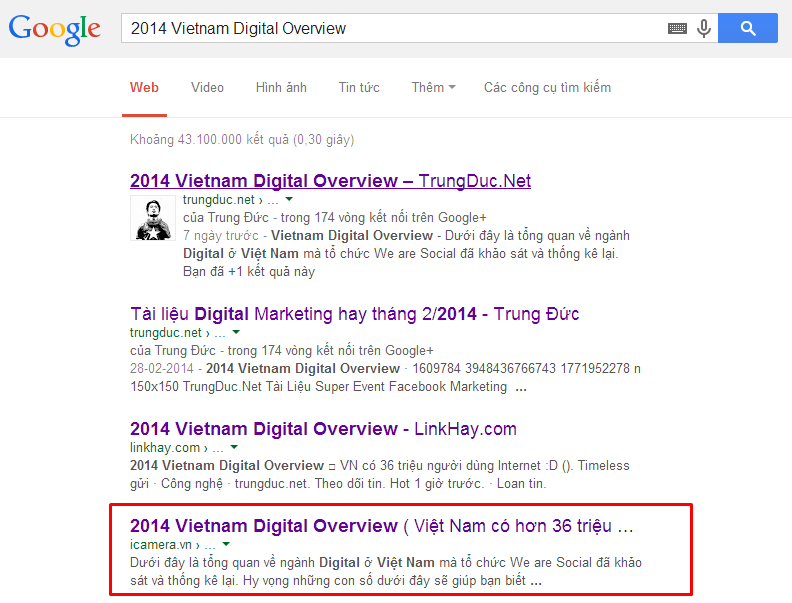Expand the arrow beside the linkhay.com URL
This screenshot has height=603, width=792.
tap(234, 447)
